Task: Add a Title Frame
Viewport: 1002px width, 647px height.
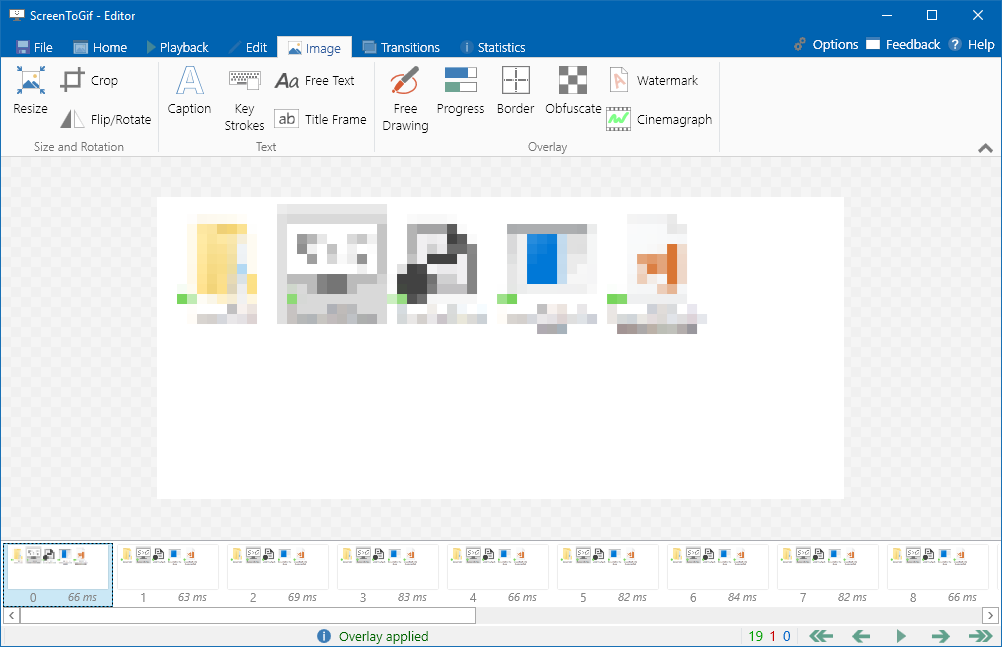Action: point(320,119)
